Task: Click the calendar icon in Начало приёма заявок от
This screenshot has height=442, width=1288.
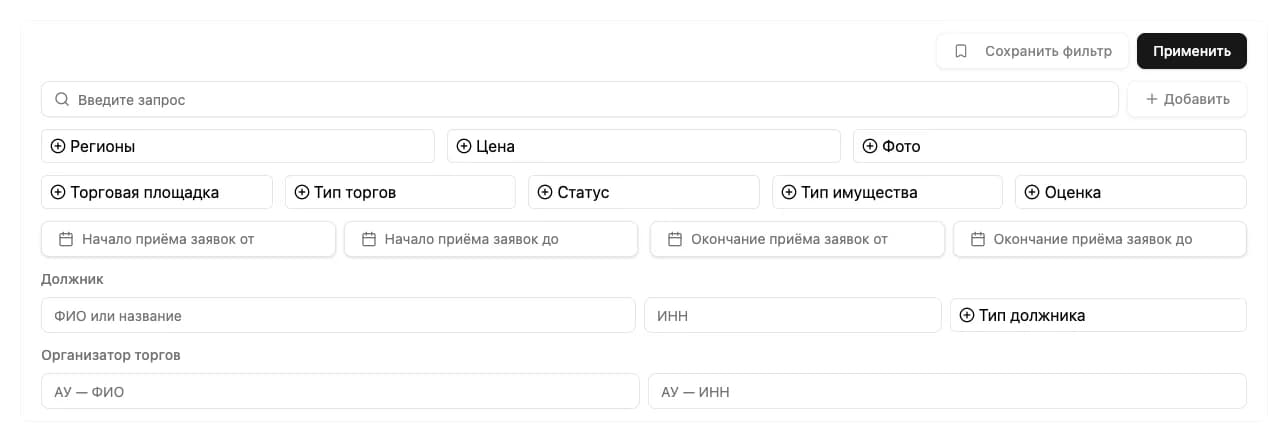Action: coord(66,239)
